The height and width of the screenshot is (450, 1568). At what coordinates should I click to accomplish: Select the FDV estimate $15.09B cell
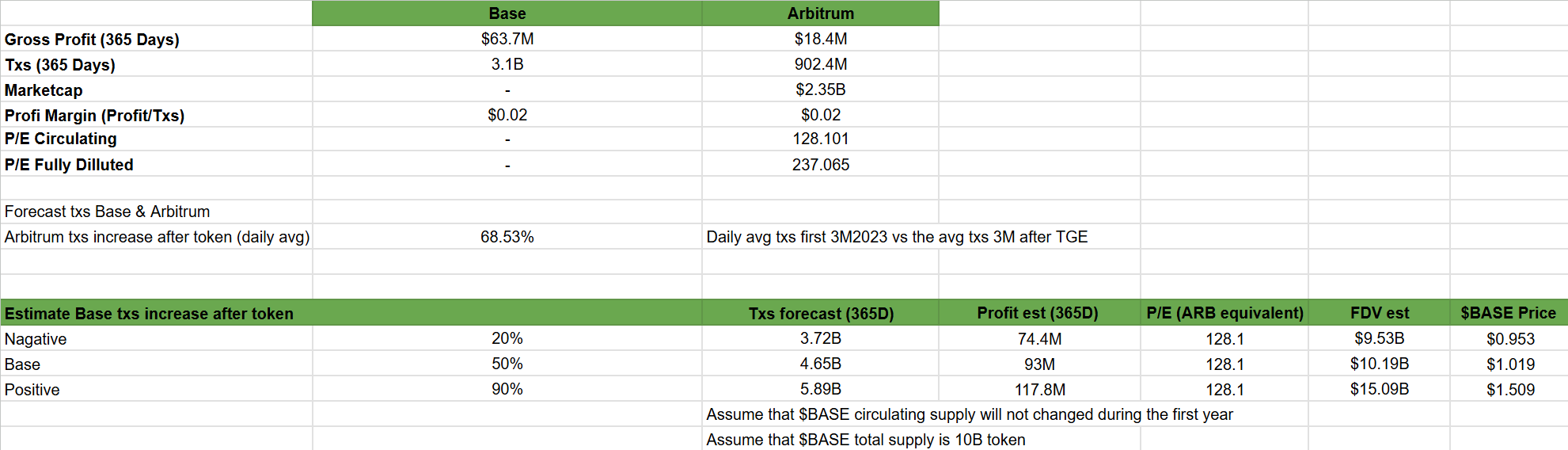pos(1379,389)
